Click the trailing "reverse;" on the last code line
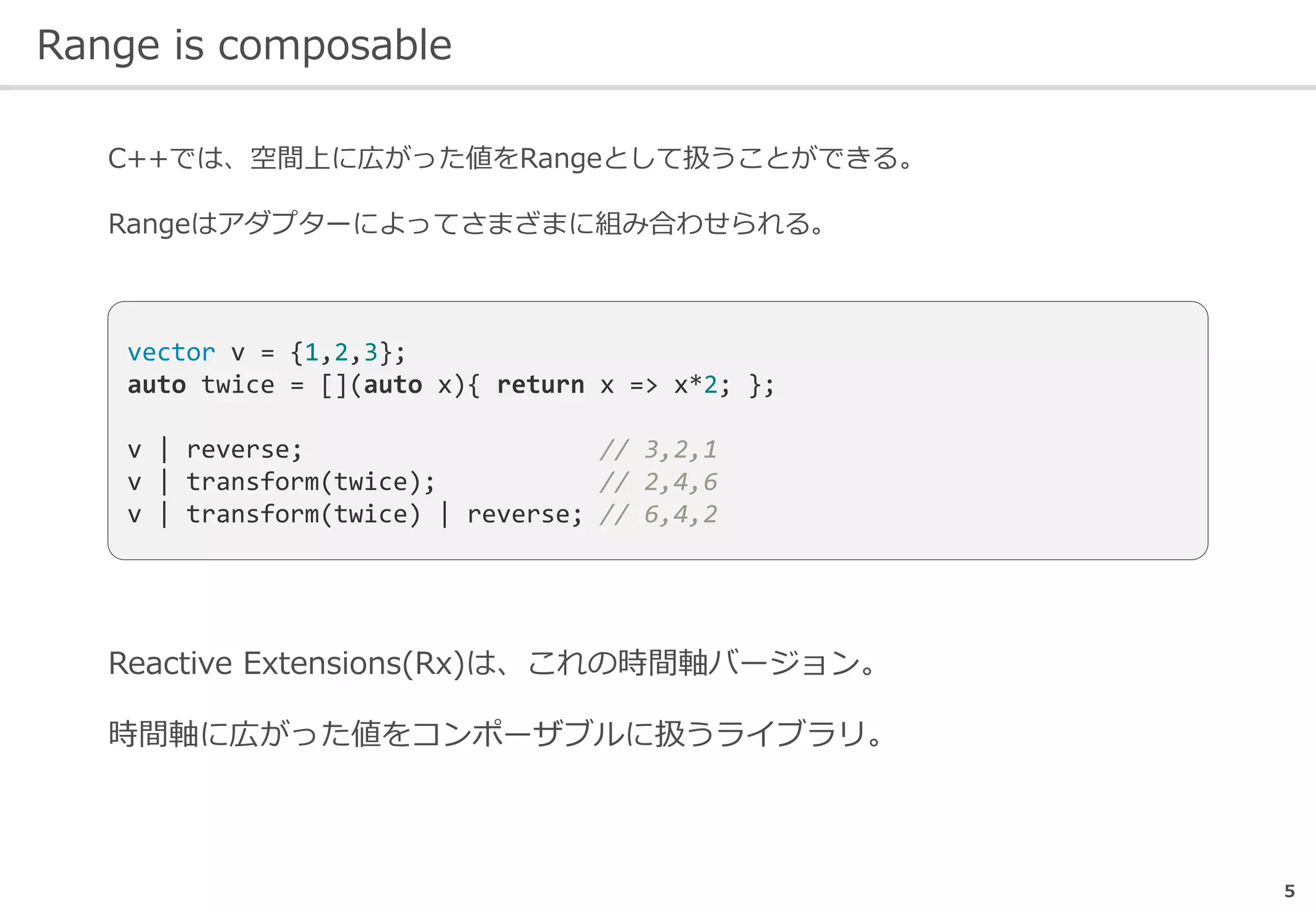The image size is (1316, 911). (x=525, y=515)
